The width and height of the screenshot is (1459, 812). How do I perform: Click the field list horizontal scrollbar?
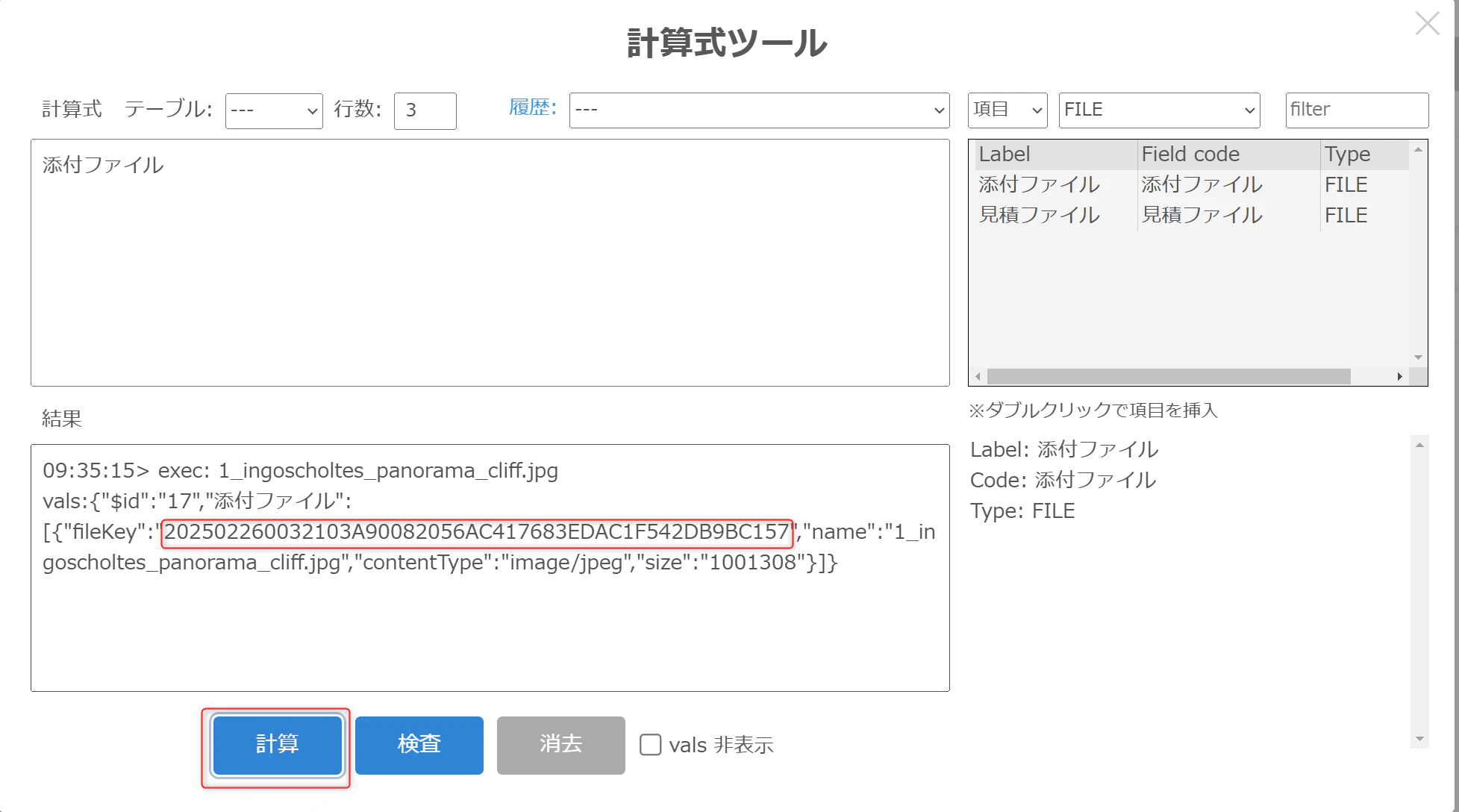click(x=1169, y=377)
